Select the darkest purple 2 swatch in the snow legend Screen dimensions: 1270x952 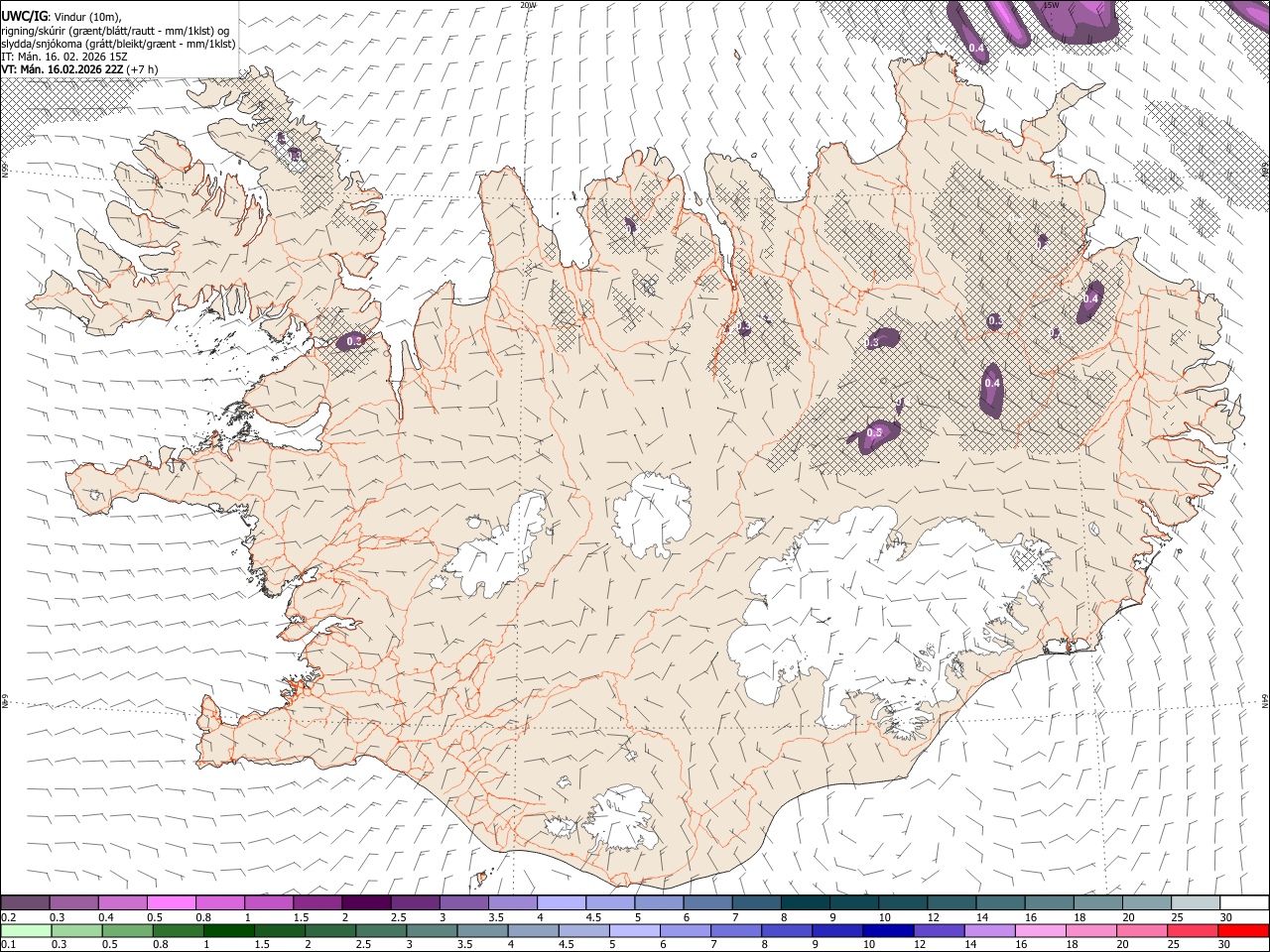(365, 902)
